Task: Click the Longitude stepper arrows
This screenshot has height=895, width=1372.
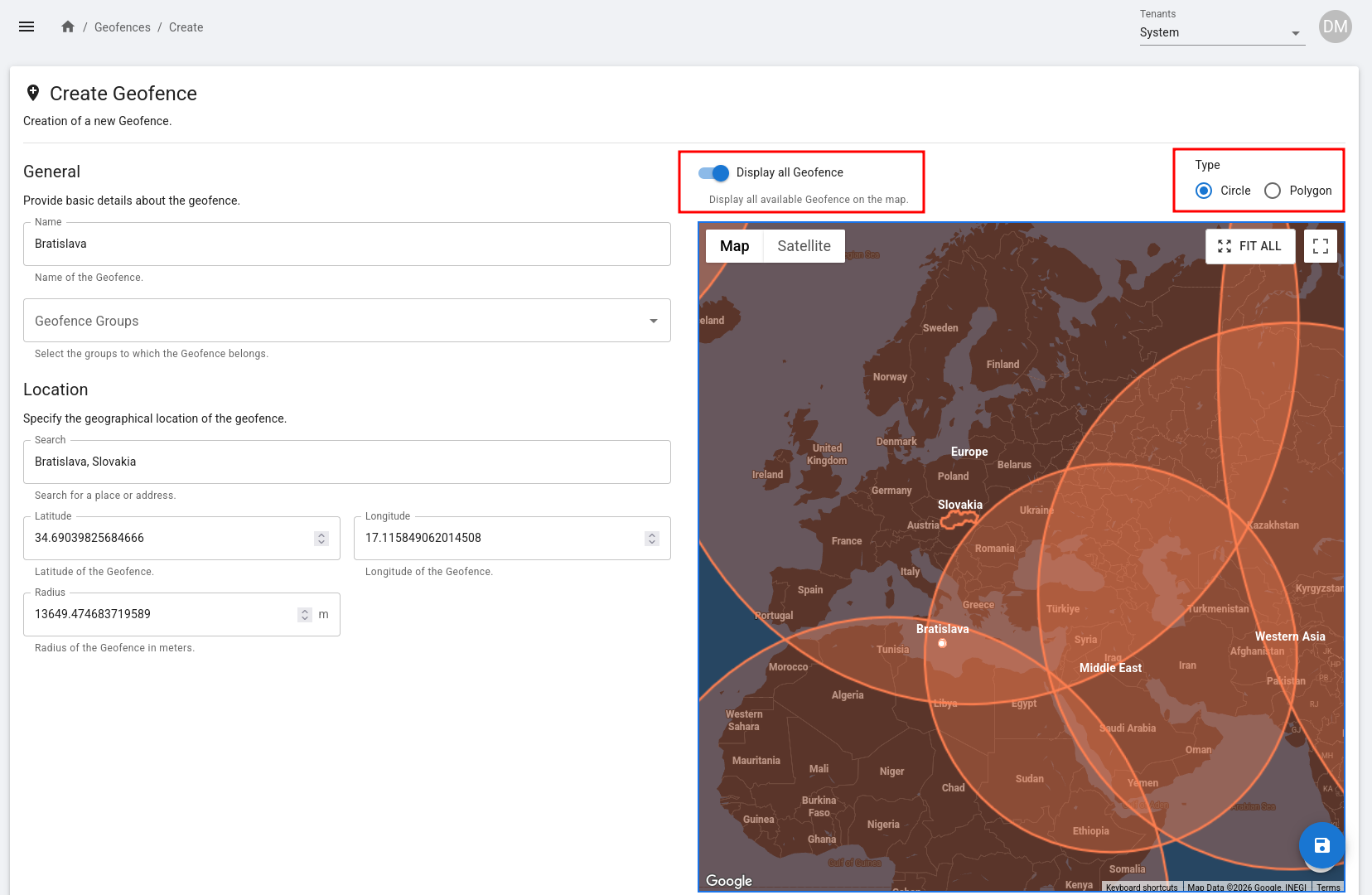Action: [x=652, y=539]
